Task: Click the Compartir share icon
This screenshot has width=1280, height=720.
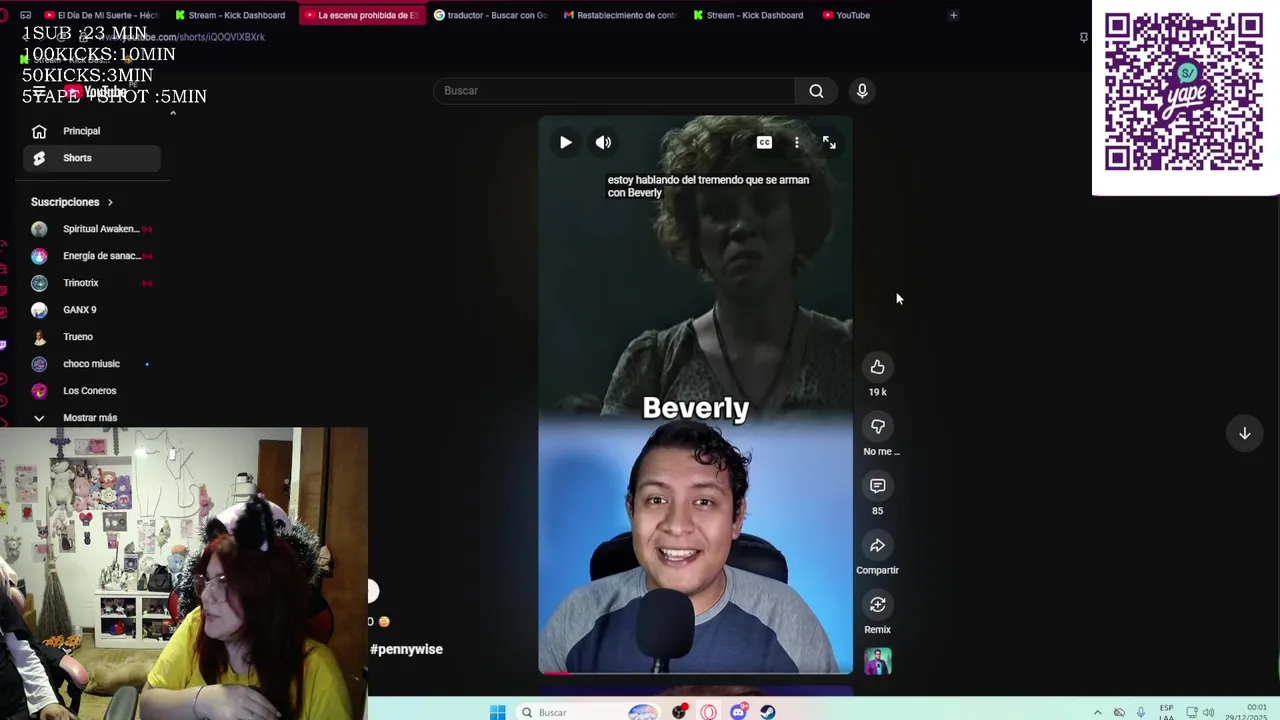Action: [877, 546]
